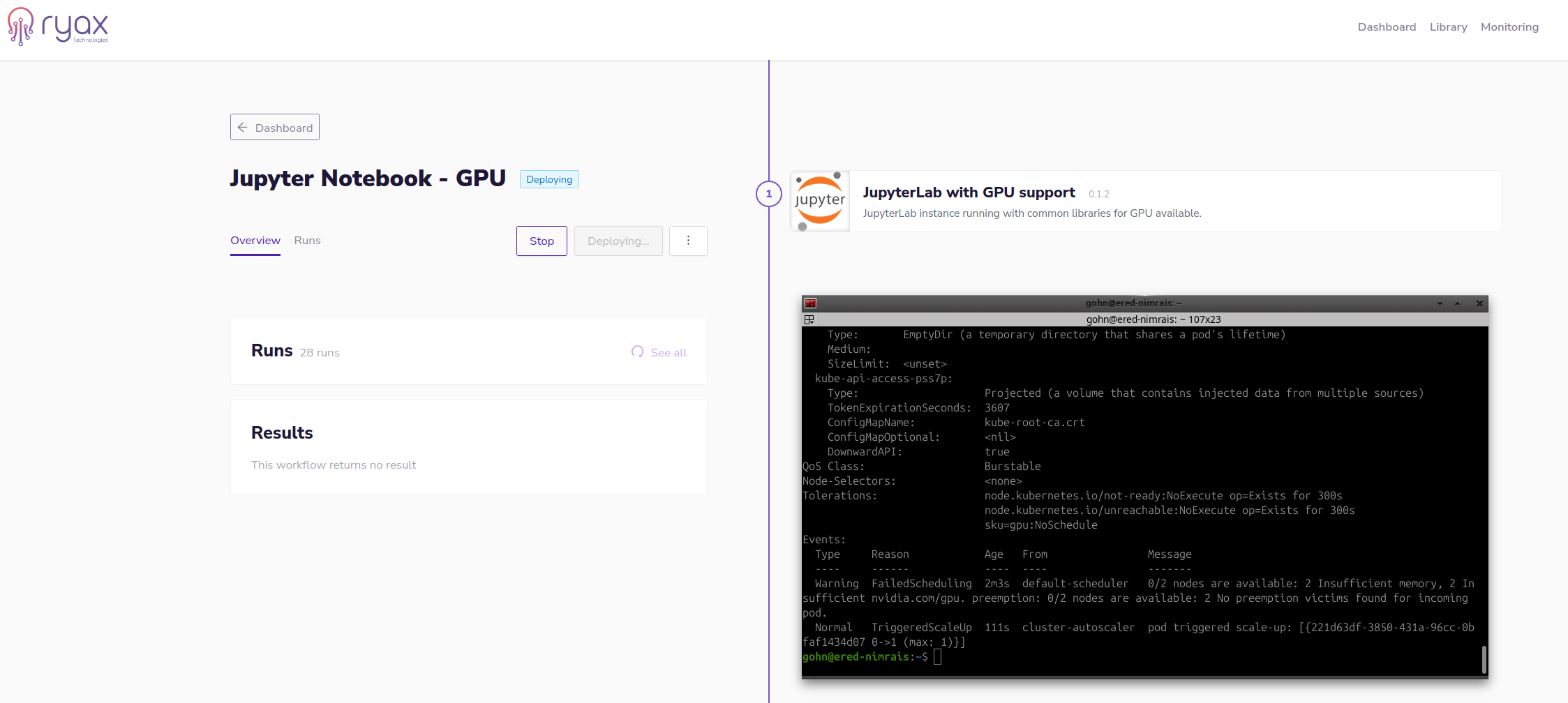This screenshot has height=703, width=1568.
Task: Click the Ryax logo in header
Action: pos(58,27)
